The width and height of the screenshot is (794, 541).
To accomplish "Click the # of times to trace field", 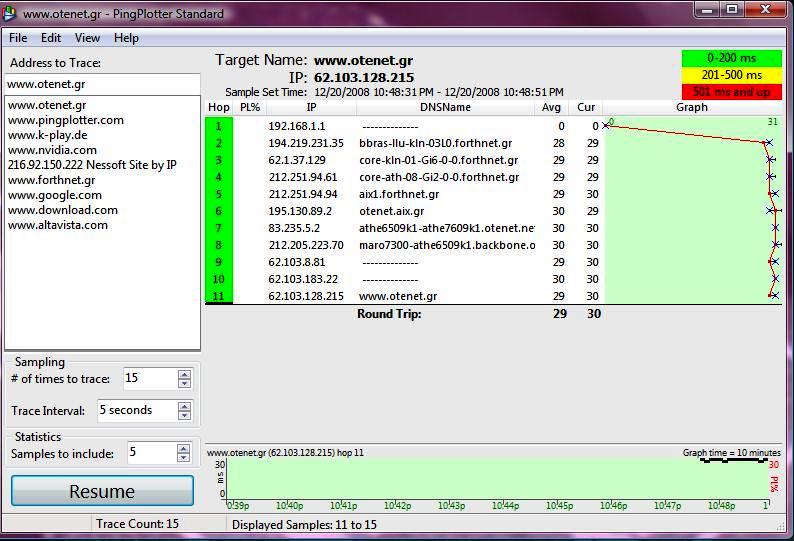I will (150, 378).
